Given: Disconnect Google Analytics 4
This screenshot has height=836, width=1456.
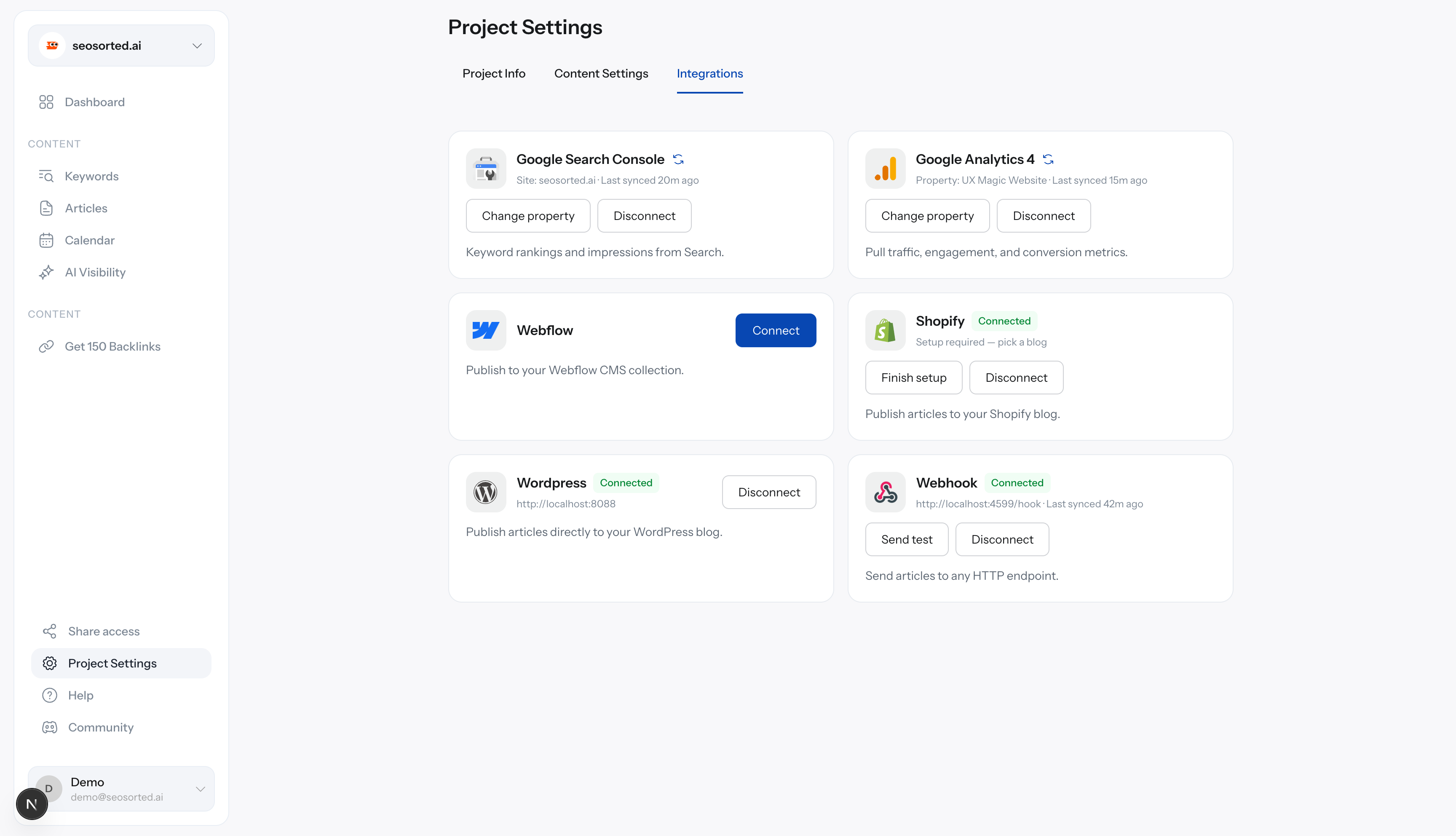Looking at the screenshot, I should click(x=1044, y=216).
